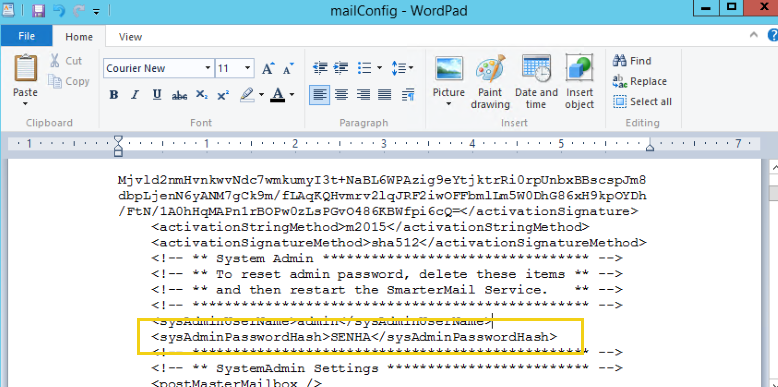Toggle Underline formatting
778x387 pixels.
157,94
